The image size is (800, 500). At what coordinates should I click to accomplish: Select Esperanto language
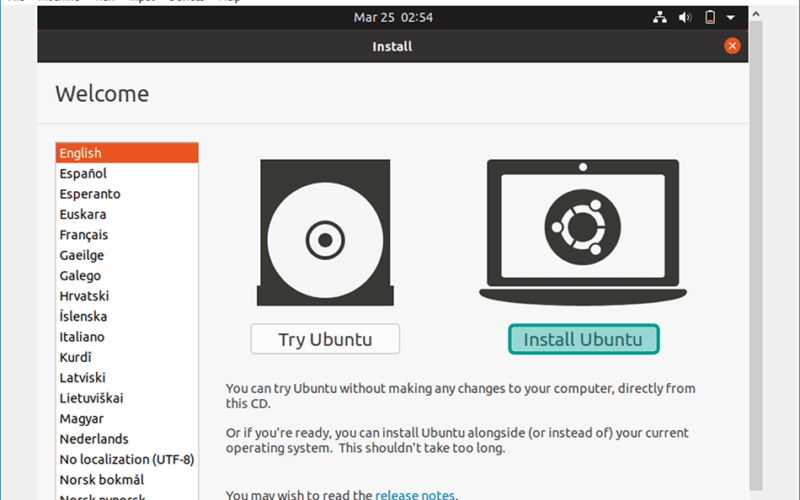(127, 194)
